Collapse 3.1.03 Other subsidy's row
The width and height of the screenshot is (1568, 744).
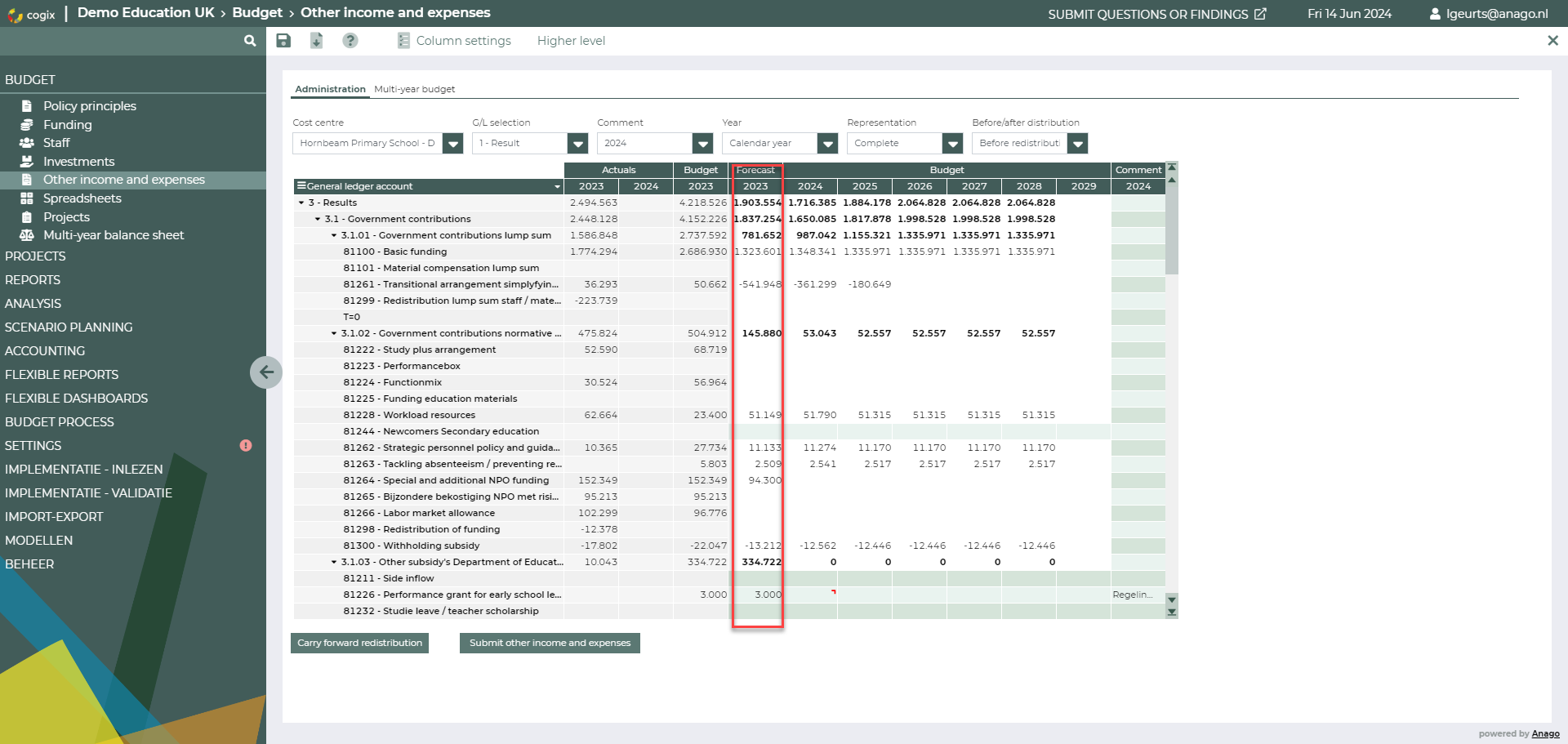click(334, 562)
